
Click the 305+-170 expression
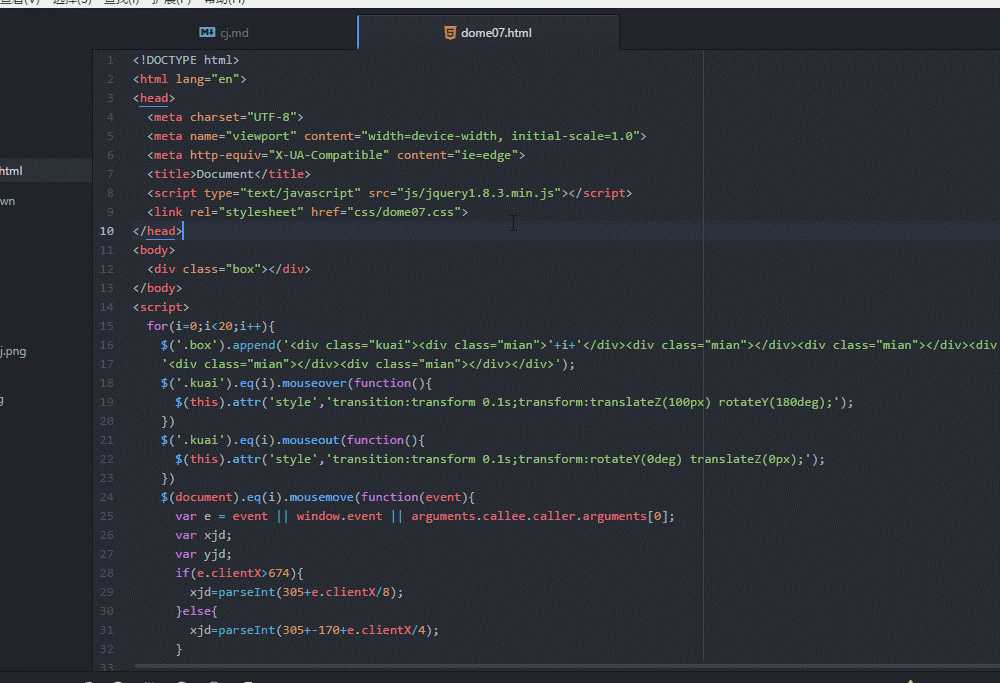click(311, 630)
